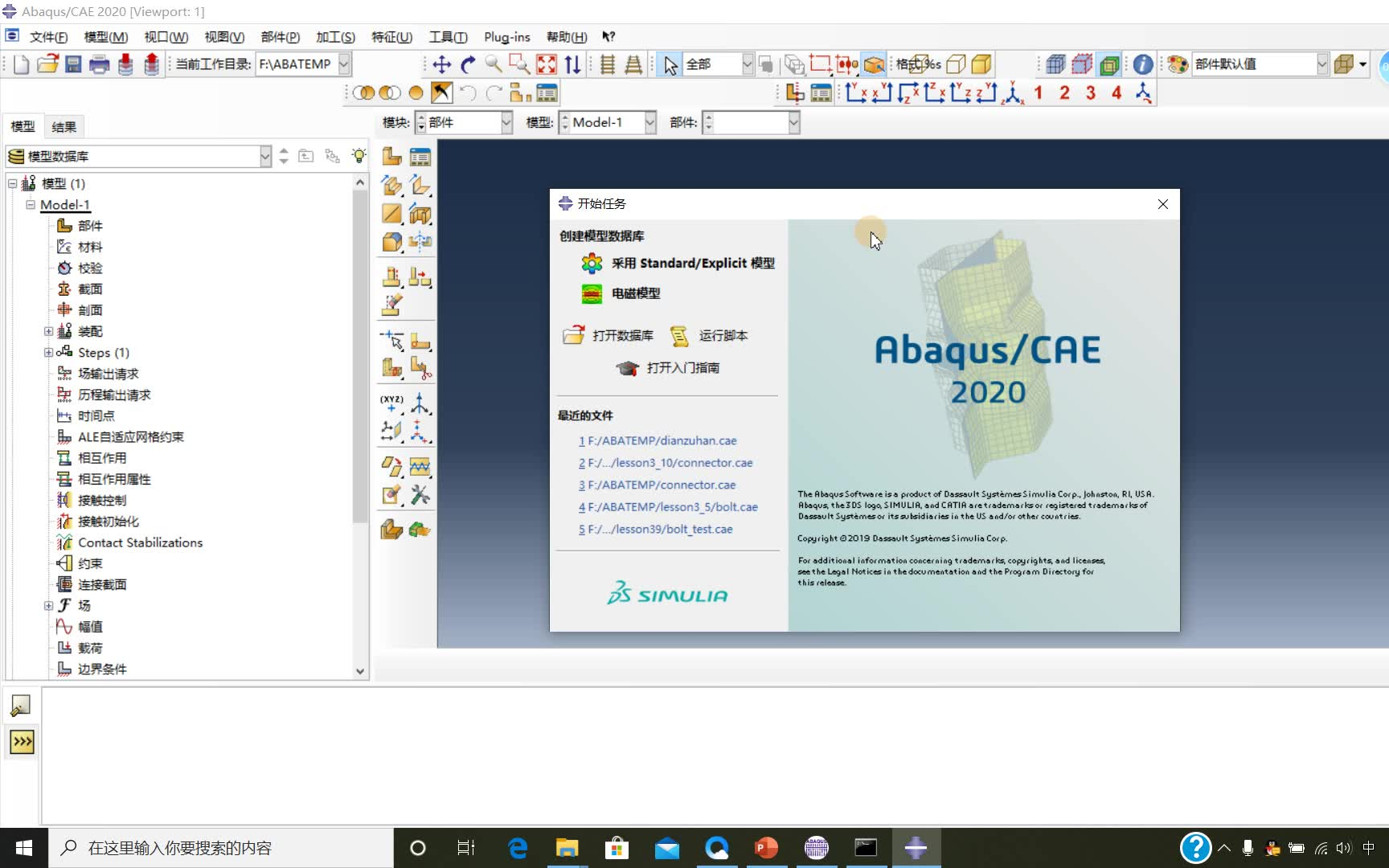This screenshot has height=868, width=1389.
Task: Click the Query information icon
Action: point(1142,64)
